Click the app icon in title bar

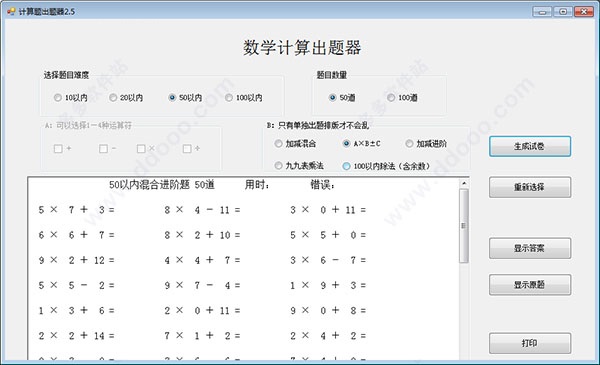11,11
